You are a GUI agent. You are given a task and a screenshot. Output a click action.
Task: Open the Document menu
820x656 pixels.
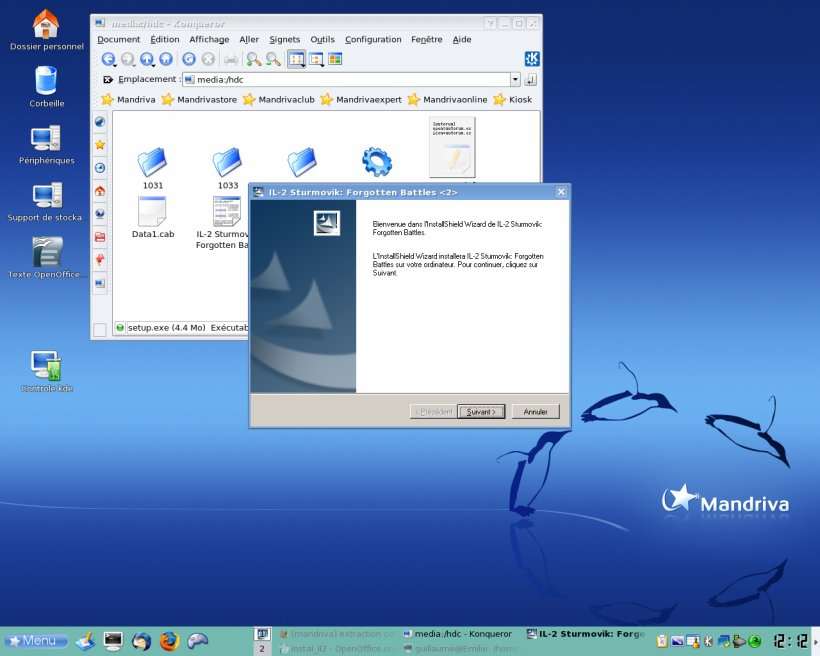(119, 39)
